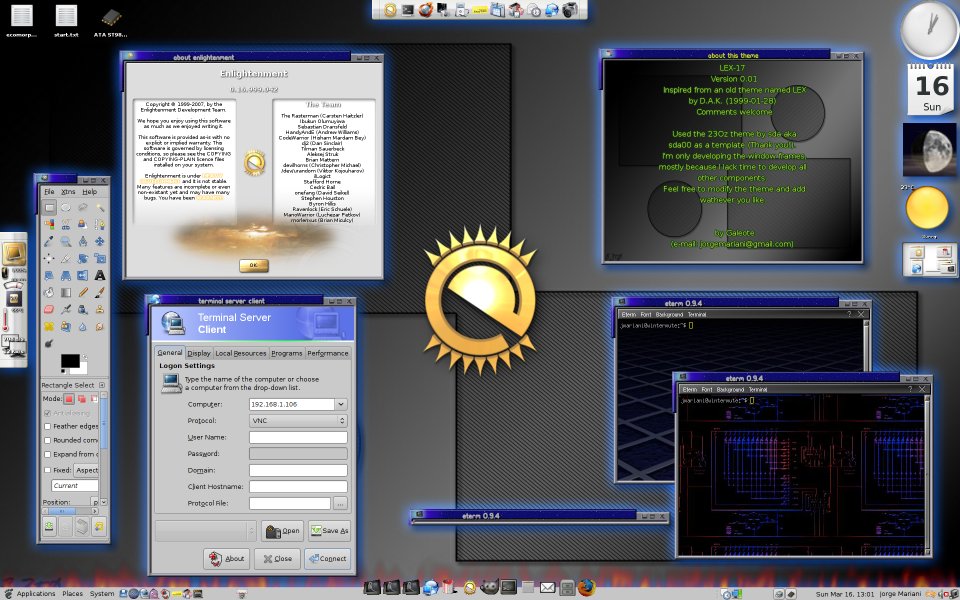
Task: Select the Blur/Sharpen droplet tool
Action: tap(83, 326)
